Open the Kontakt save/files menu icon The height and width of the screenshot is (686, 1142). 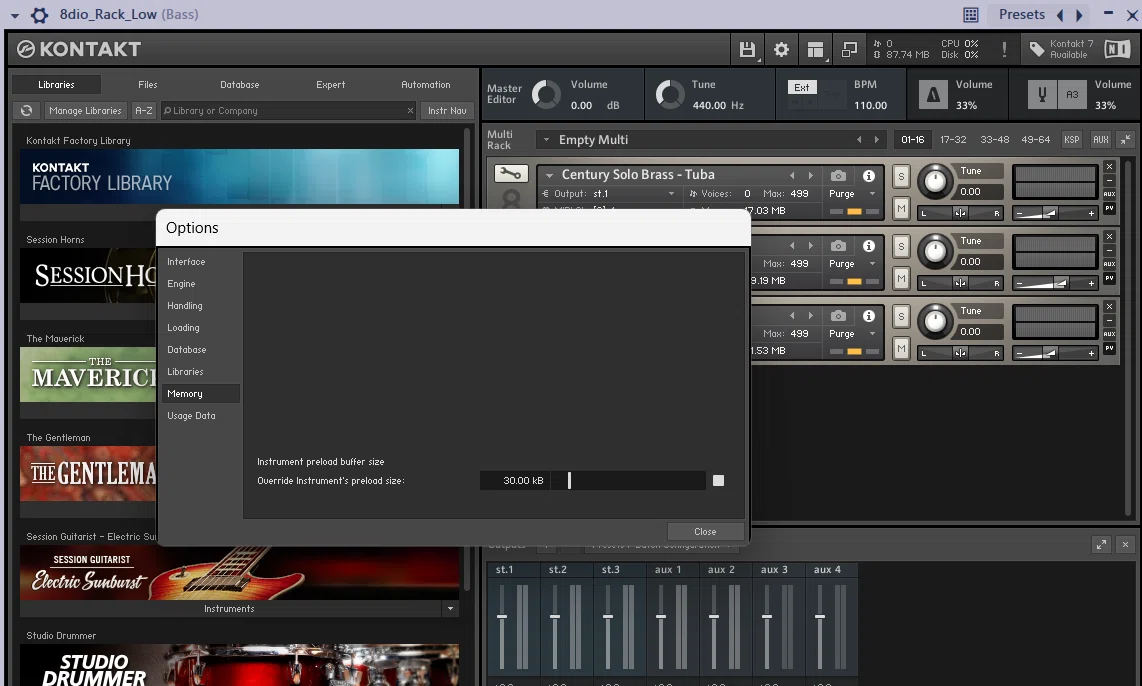(x=747, y=50)
